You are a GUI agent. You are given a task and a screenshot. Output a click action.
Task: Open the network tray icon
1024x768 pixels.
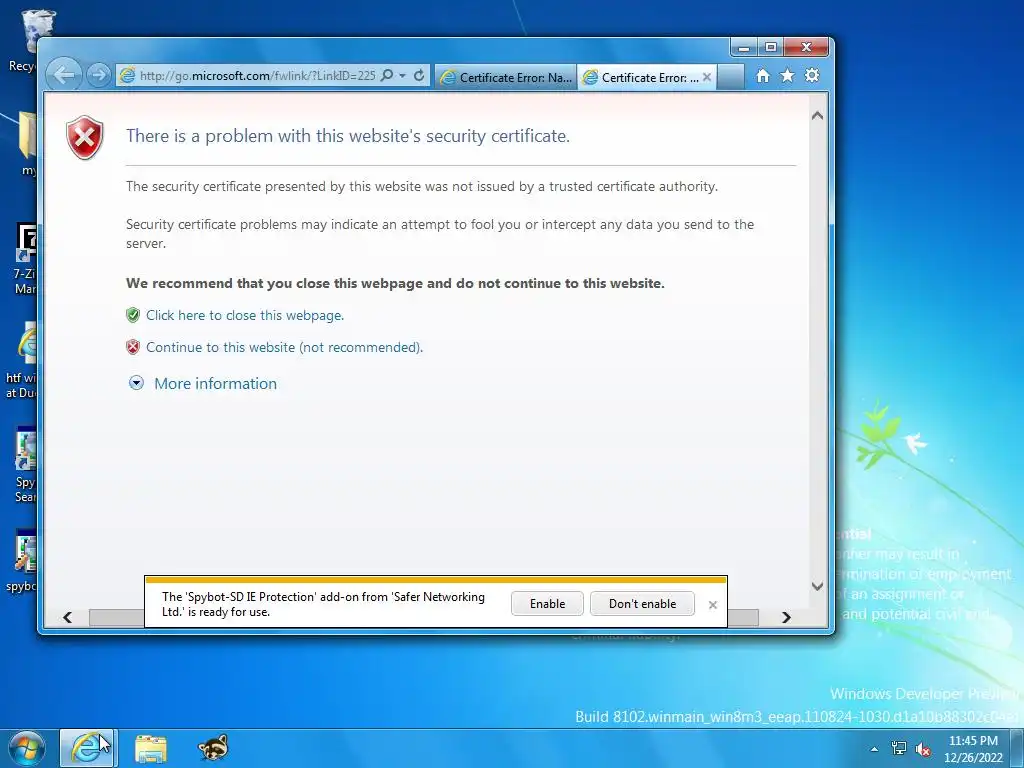click(x=899, y=748)
